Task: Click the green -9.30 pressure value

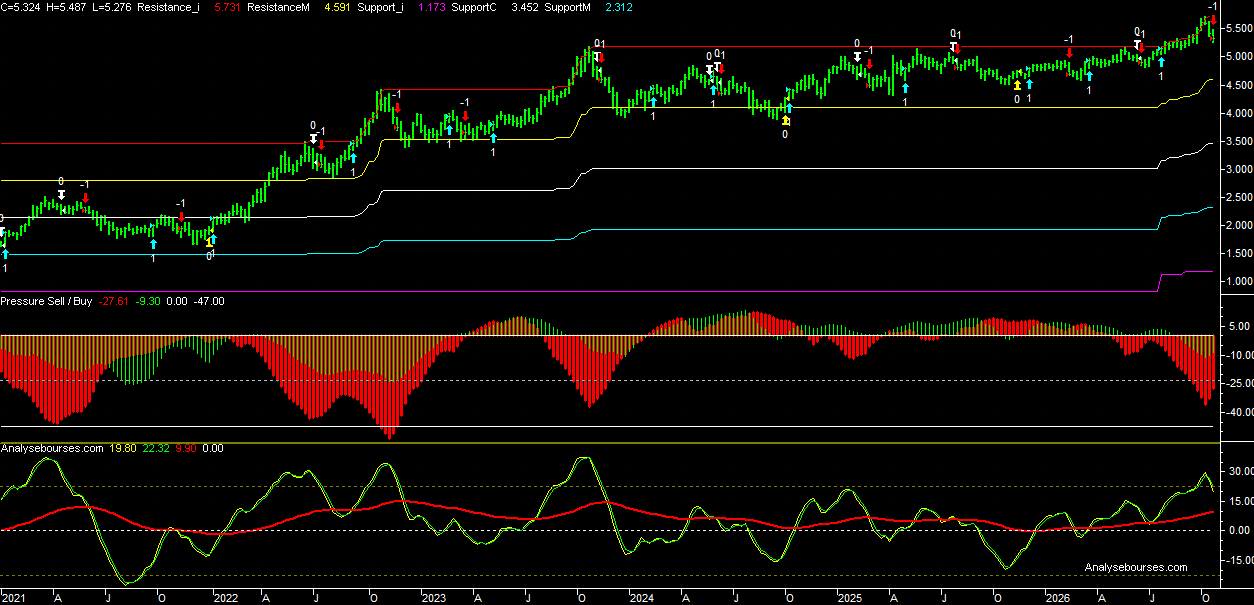Action: (149, 301)
